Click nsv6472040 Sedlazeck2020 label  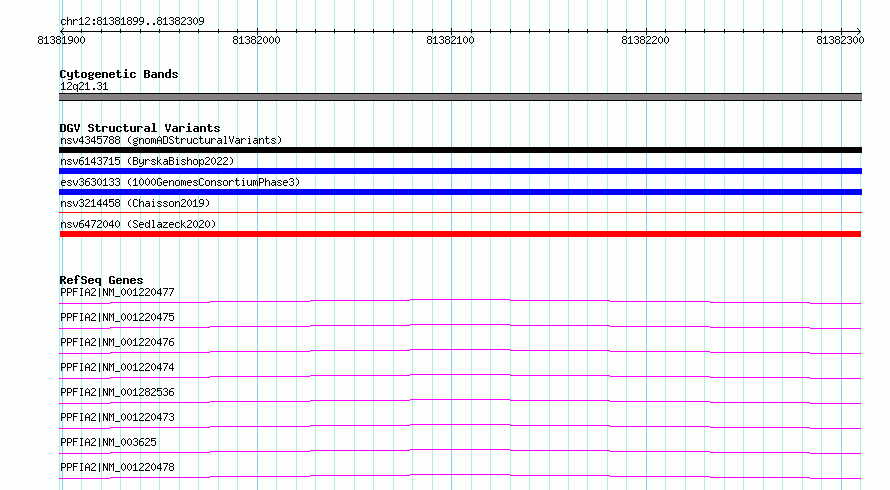click(x=138, y=224)
